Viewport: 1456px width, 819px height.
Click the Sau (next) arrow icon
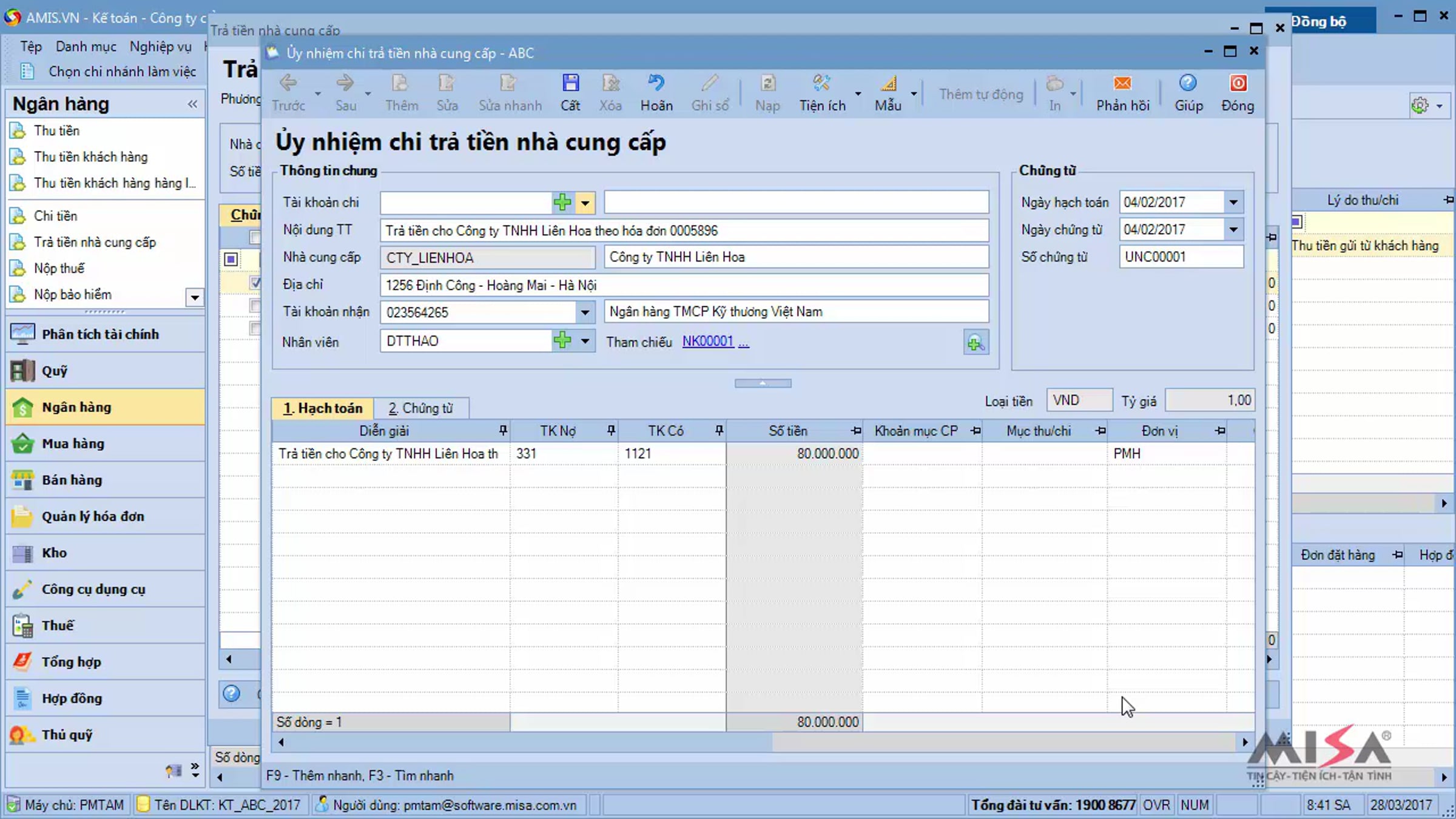pyautogui.click(x=345, y=83)
